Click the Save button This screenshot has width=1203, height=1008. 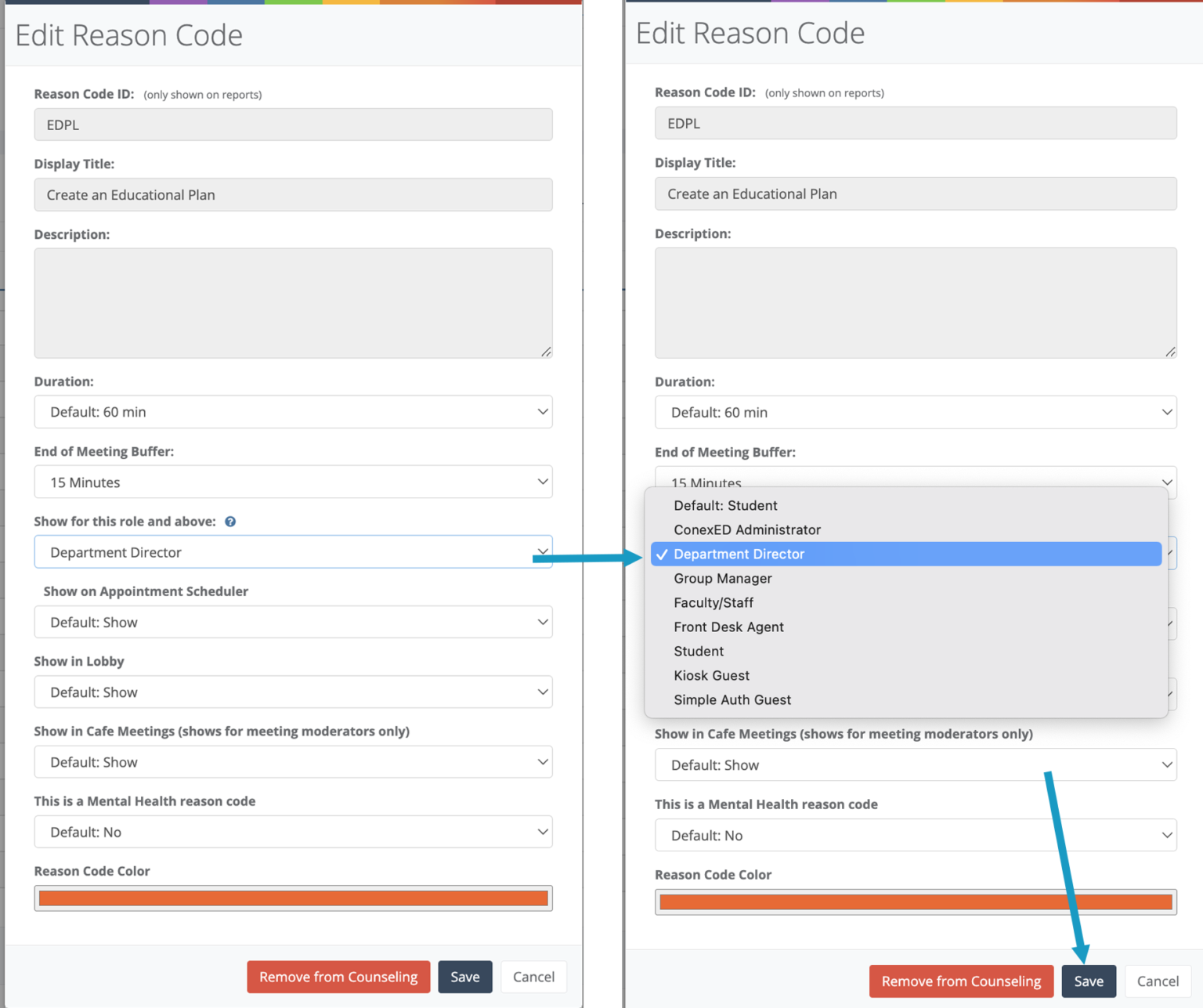pyautogui.click(x=1089, y=981)
